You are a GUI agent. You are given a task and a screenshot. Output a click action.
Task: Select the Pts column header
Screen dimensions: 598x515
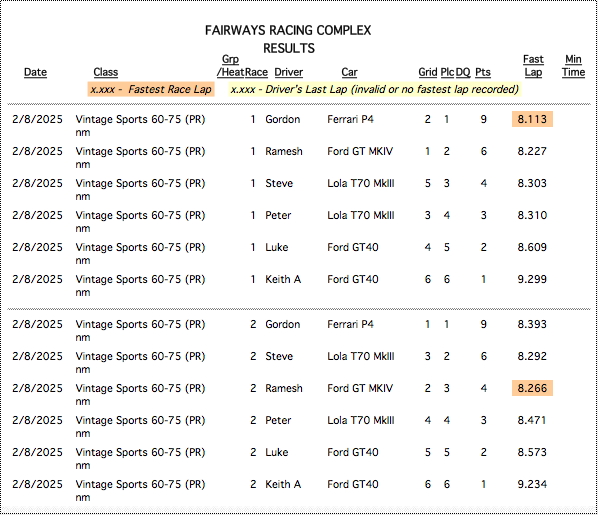483,72
